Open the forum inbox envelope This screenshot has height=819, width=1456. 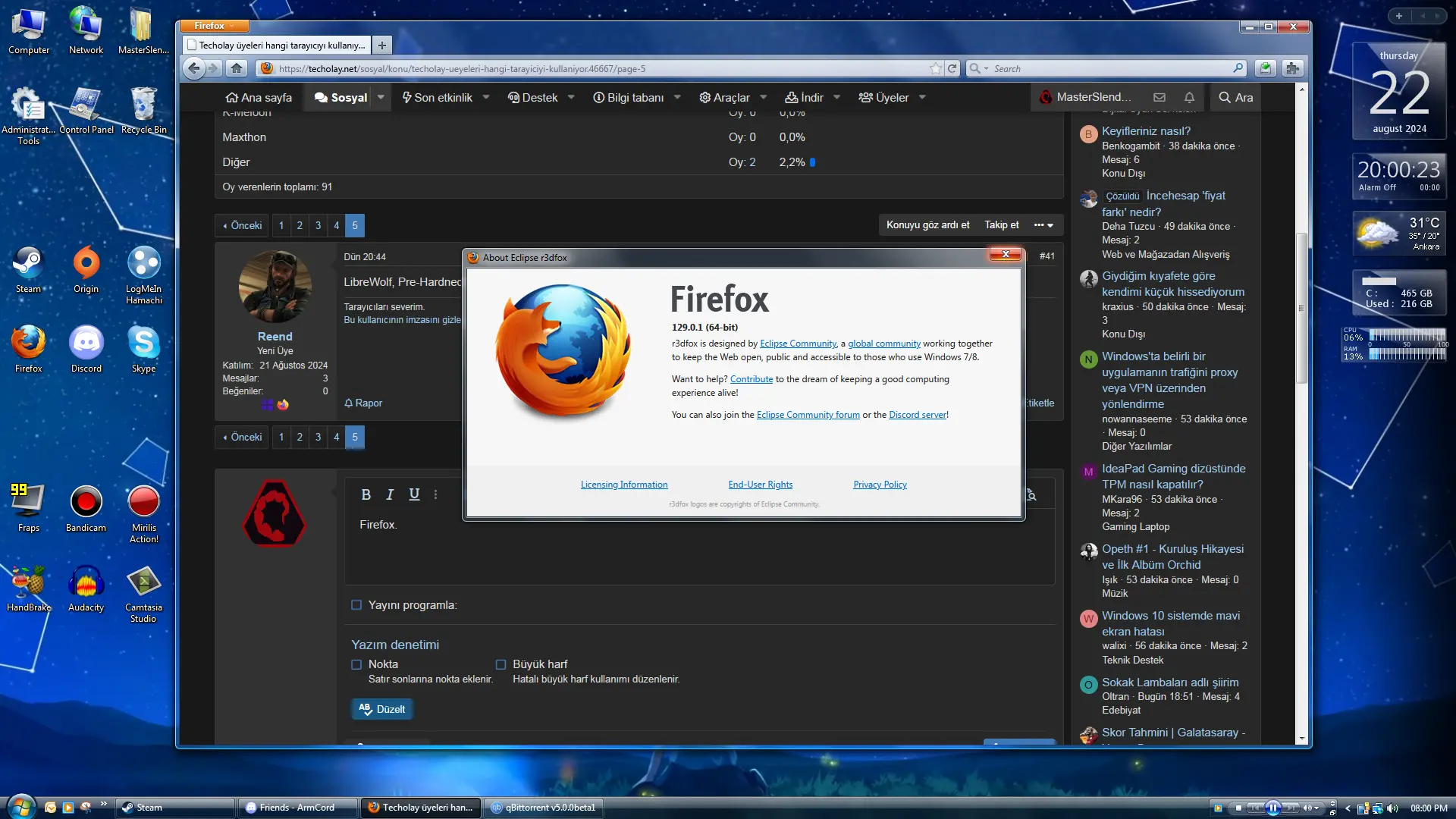tap(1159, 97)
